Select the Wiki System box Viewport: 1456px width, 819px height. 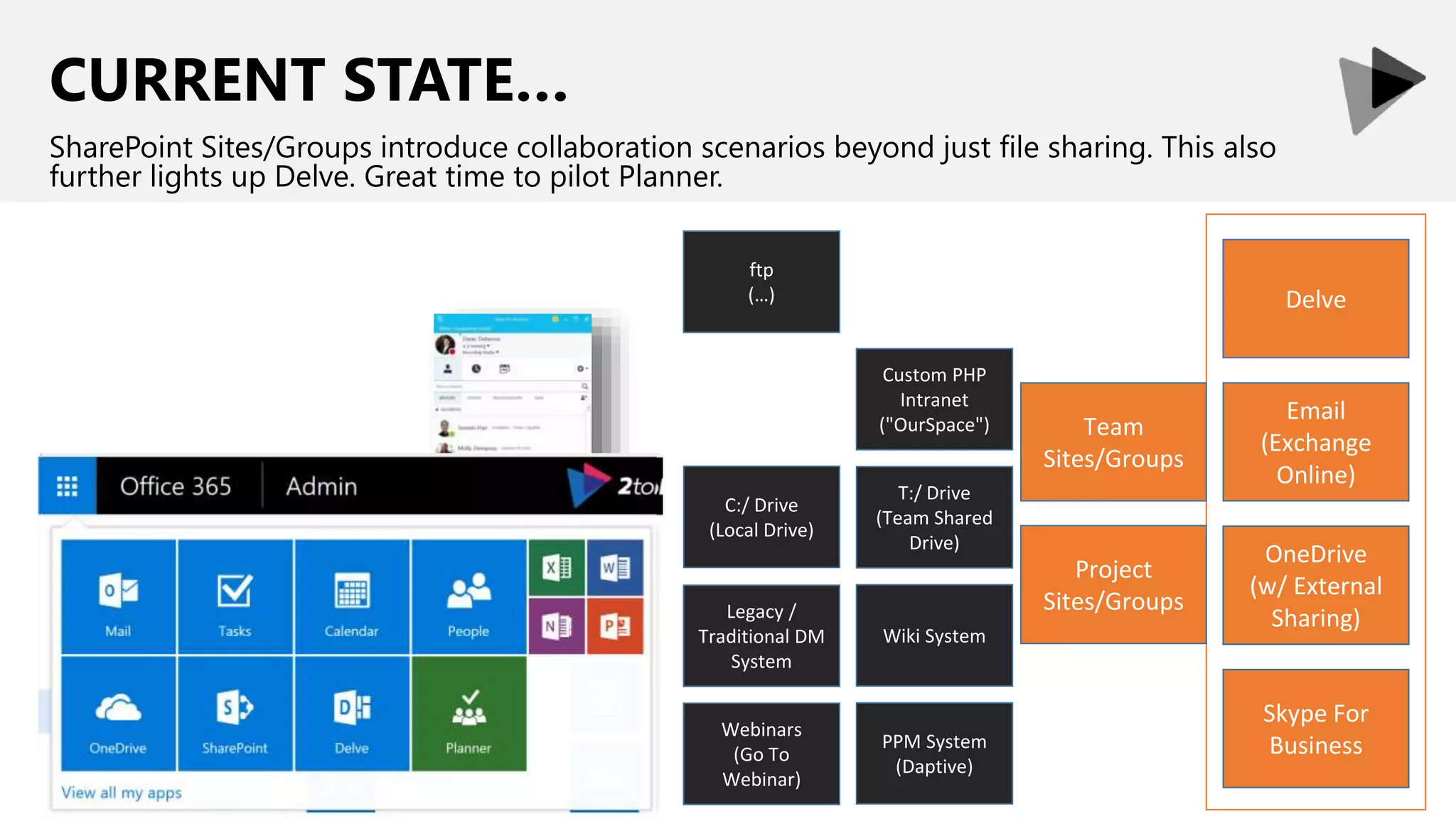[x=934, y=636]
